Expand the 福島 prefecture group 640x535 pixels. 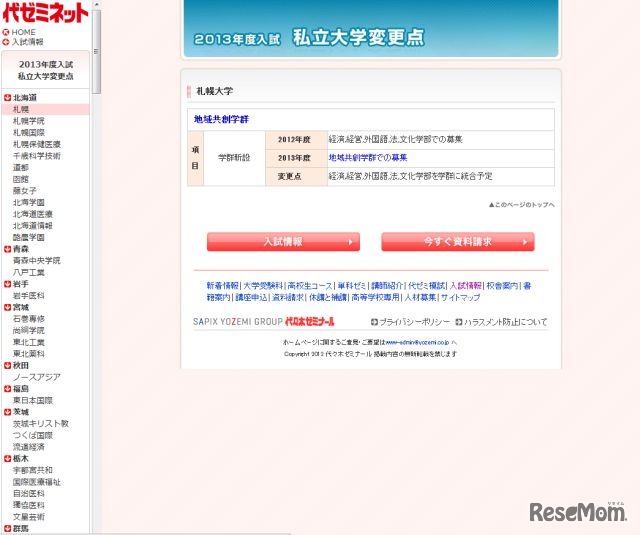pyautogui.click(x=7, y=389)
